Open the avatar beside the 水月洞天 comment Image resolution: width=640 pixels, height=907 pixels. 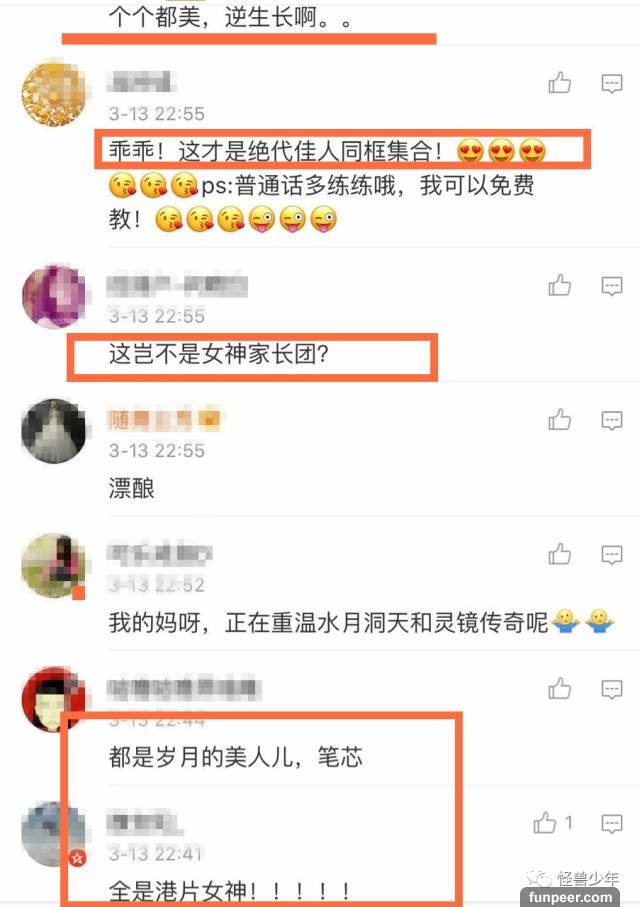pyautogui.click(x=53, y=566)
